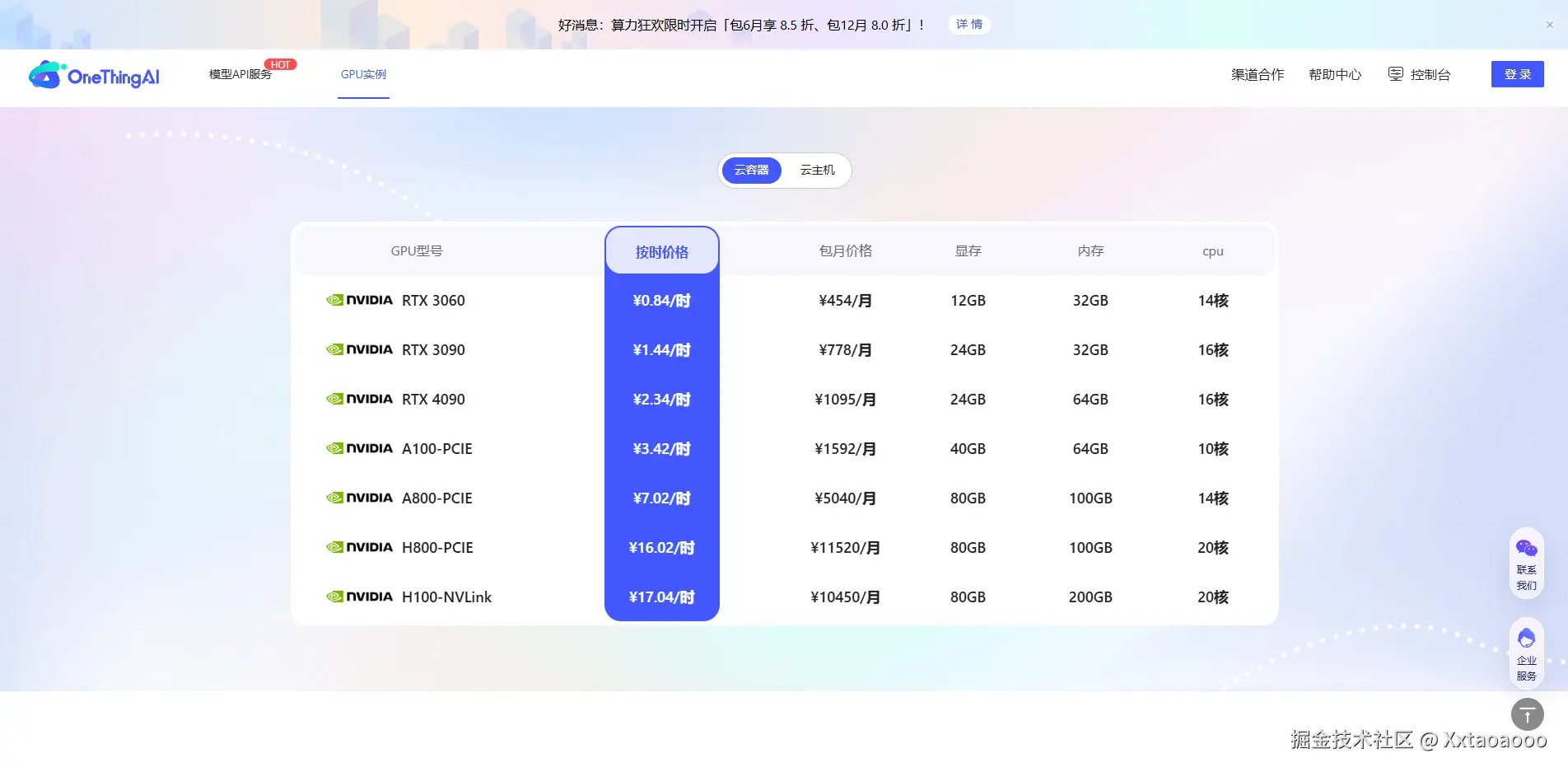Click the NVIDIA logo beside A800-PCIE
Image resolution: width=1568 pixels, height=772 pixels.
pyautogui.click(x=360, y=498)
